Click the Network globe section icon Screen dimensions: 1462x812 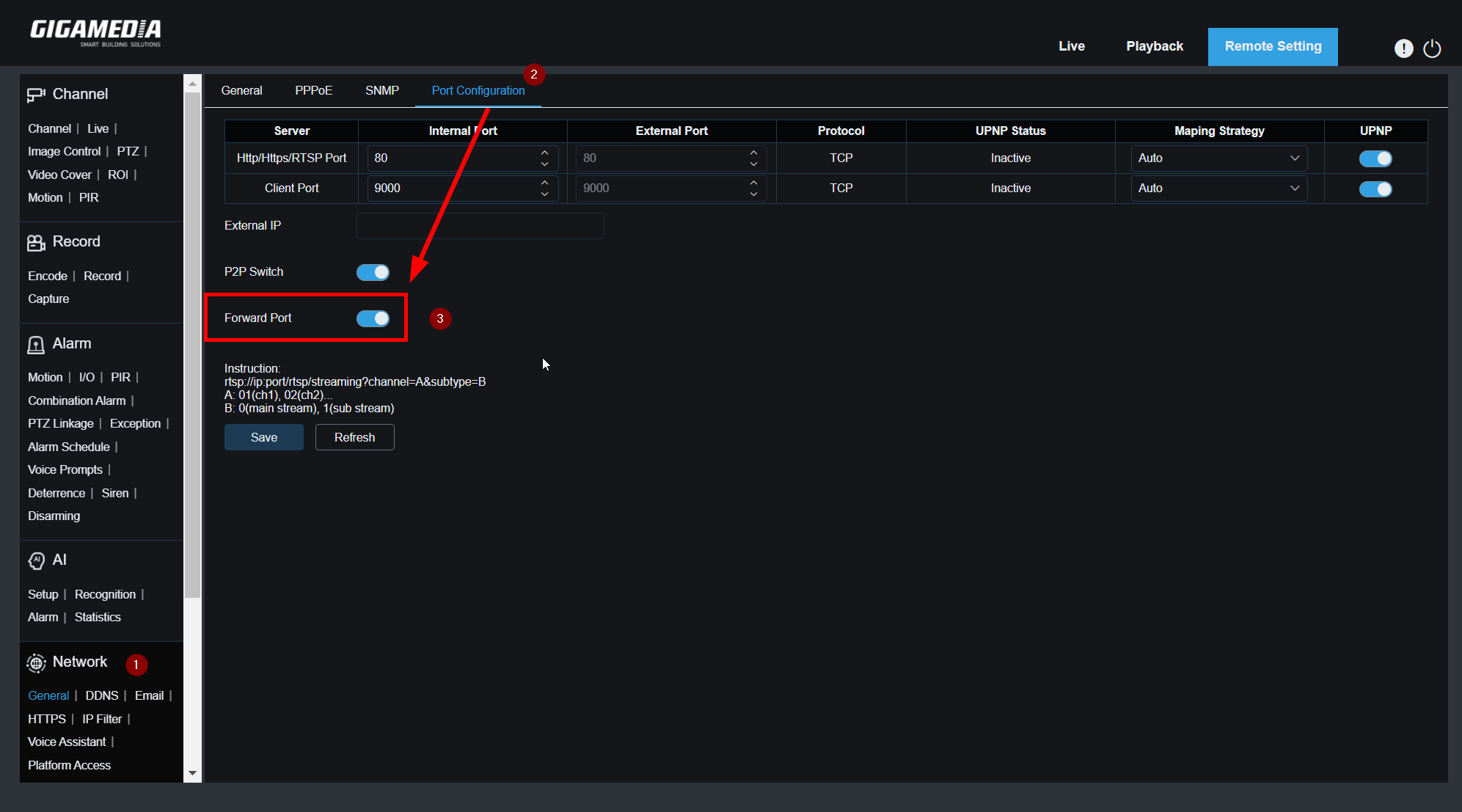coord(36,663)
